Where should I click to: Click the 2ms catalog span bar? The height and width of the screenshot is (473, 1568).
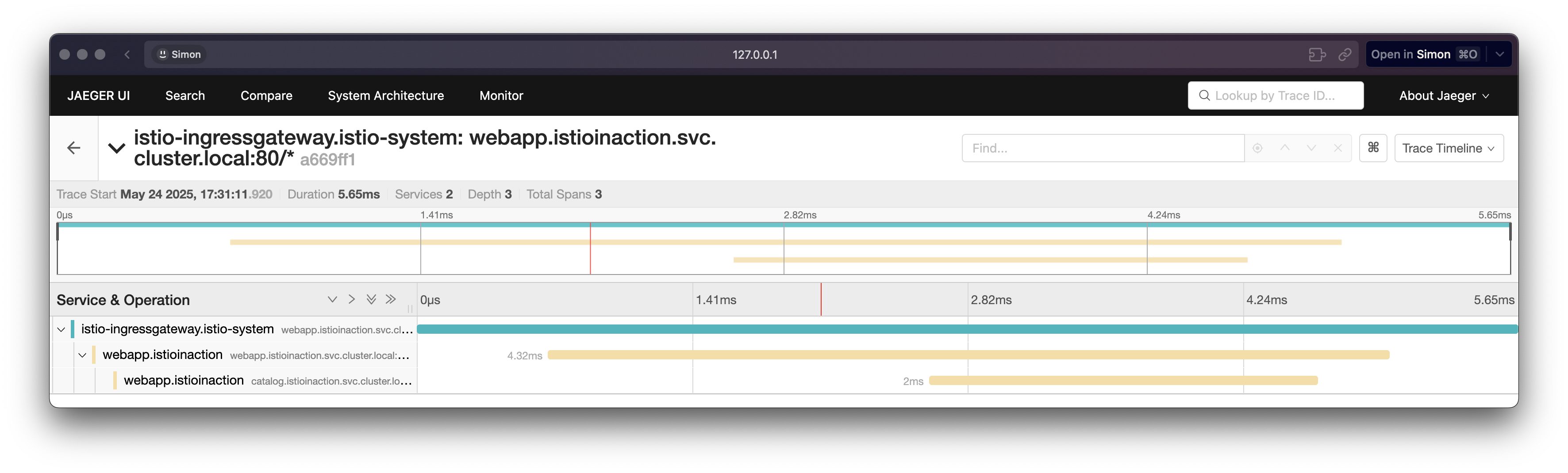[x=1123, y=381]
